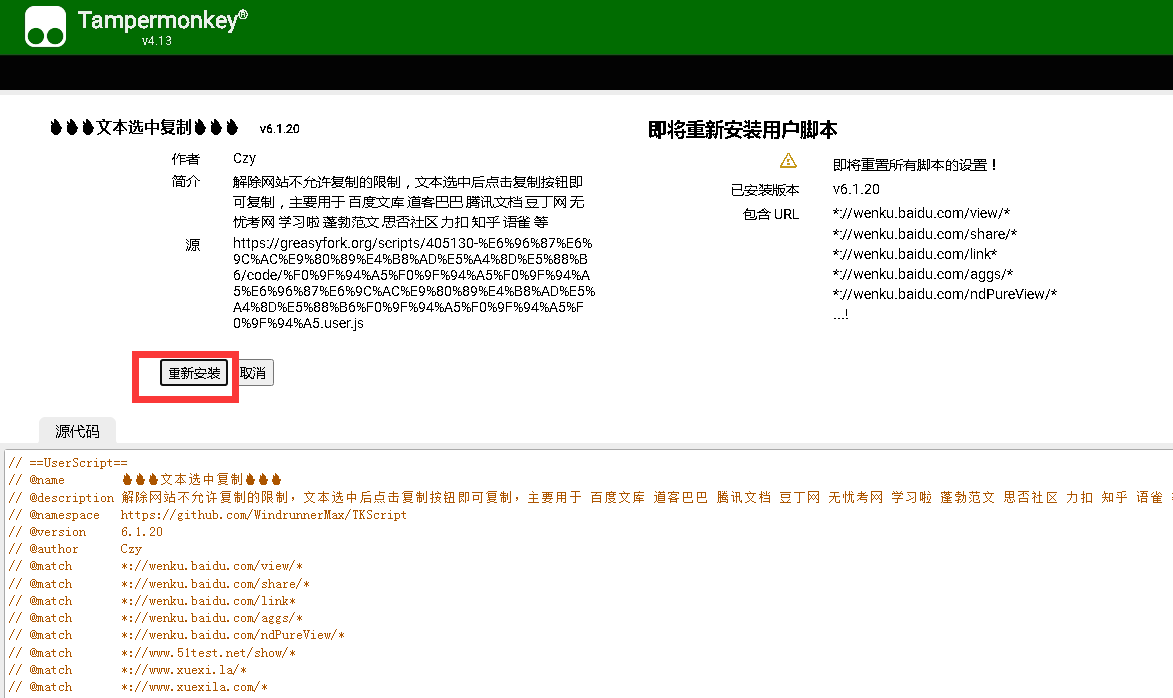The width and height of the screenshot is (1173, 698).
Task: Click the script title 文本选中复制
Action: [144, 127]
